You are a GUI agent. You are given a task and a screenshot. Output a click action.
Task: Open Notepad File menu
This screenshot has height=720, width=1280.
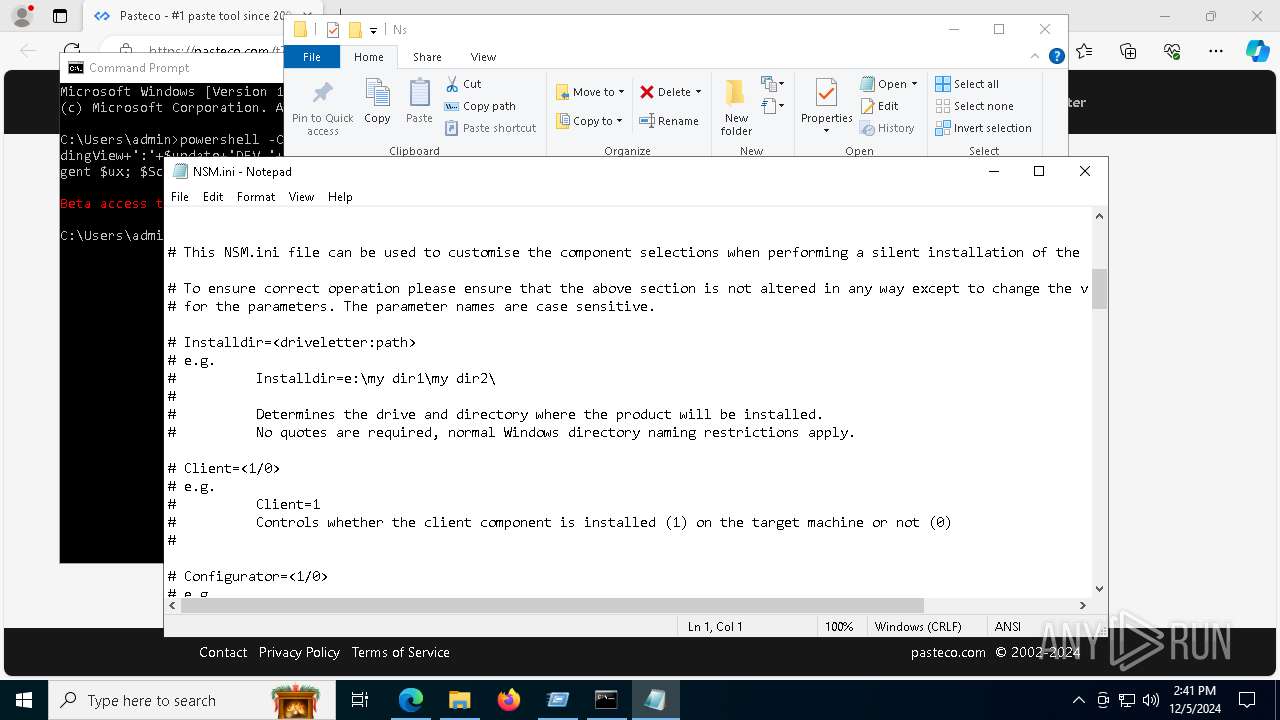(x=180, y=197)
